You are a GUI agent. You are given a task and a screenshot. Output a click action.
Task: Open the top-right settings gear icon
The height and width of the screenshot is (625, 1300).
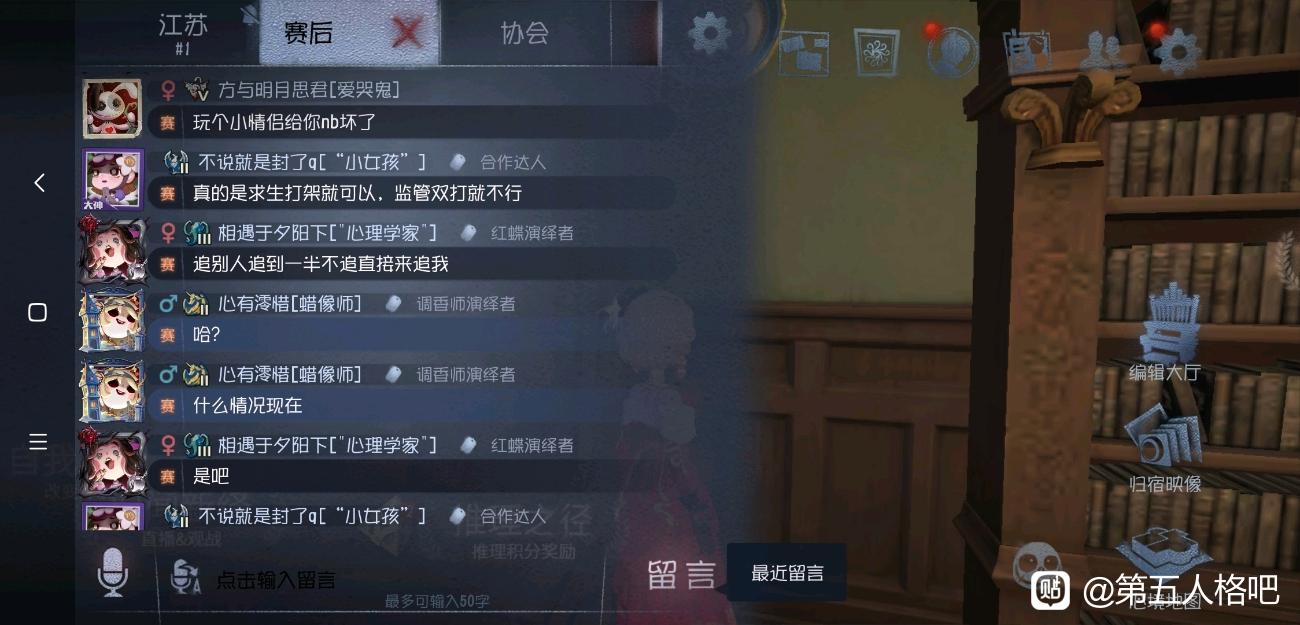pyautogui.click(x=1178, y=50)
